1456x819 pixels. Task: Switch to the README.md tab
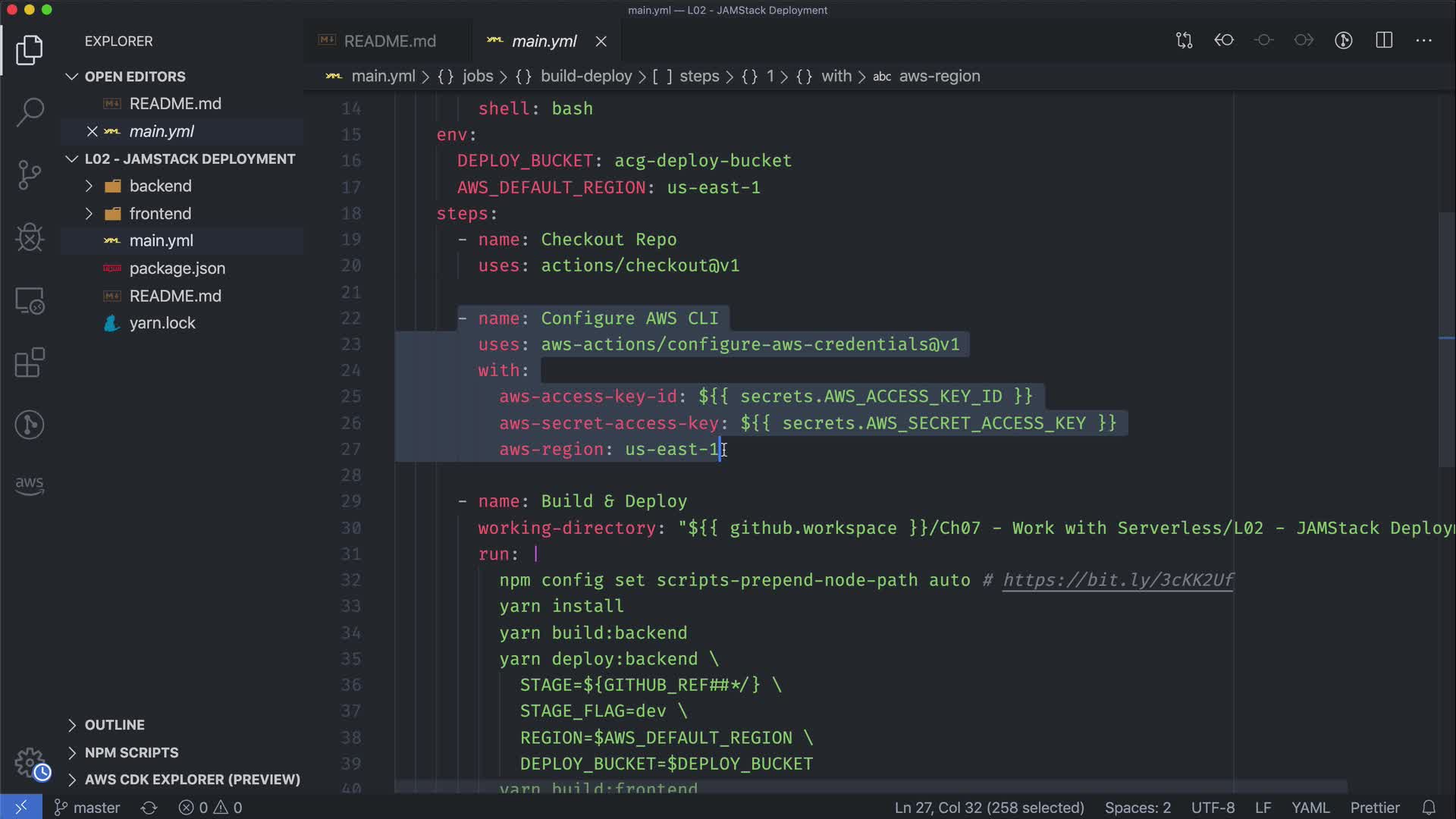coord(389,41)
